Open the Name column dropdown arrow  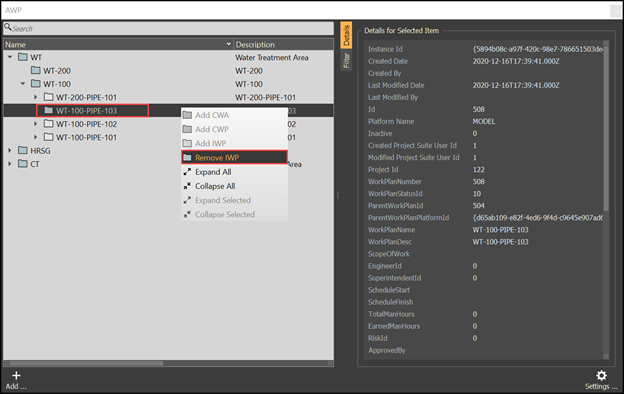point(228,44)
